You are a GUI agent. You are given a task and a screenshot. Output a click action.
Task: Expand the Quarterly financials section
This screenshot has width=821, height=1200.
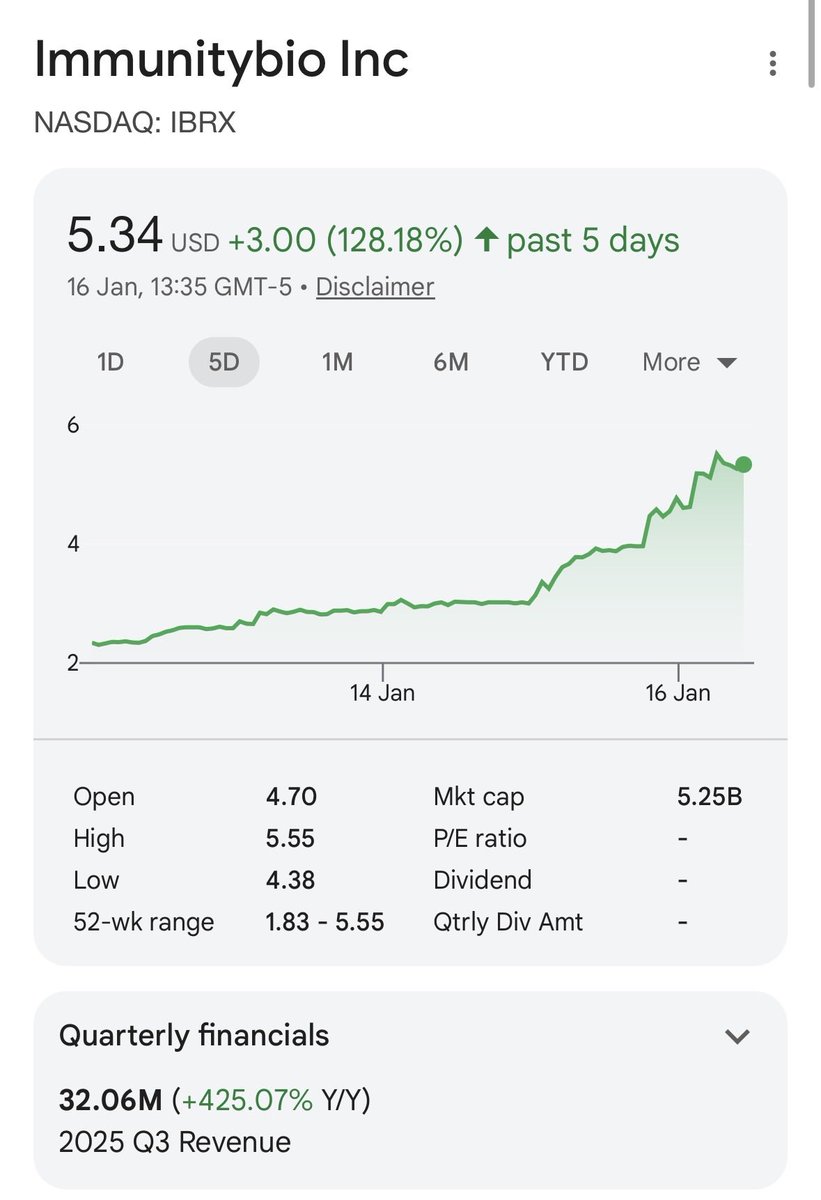(737, 1036)
